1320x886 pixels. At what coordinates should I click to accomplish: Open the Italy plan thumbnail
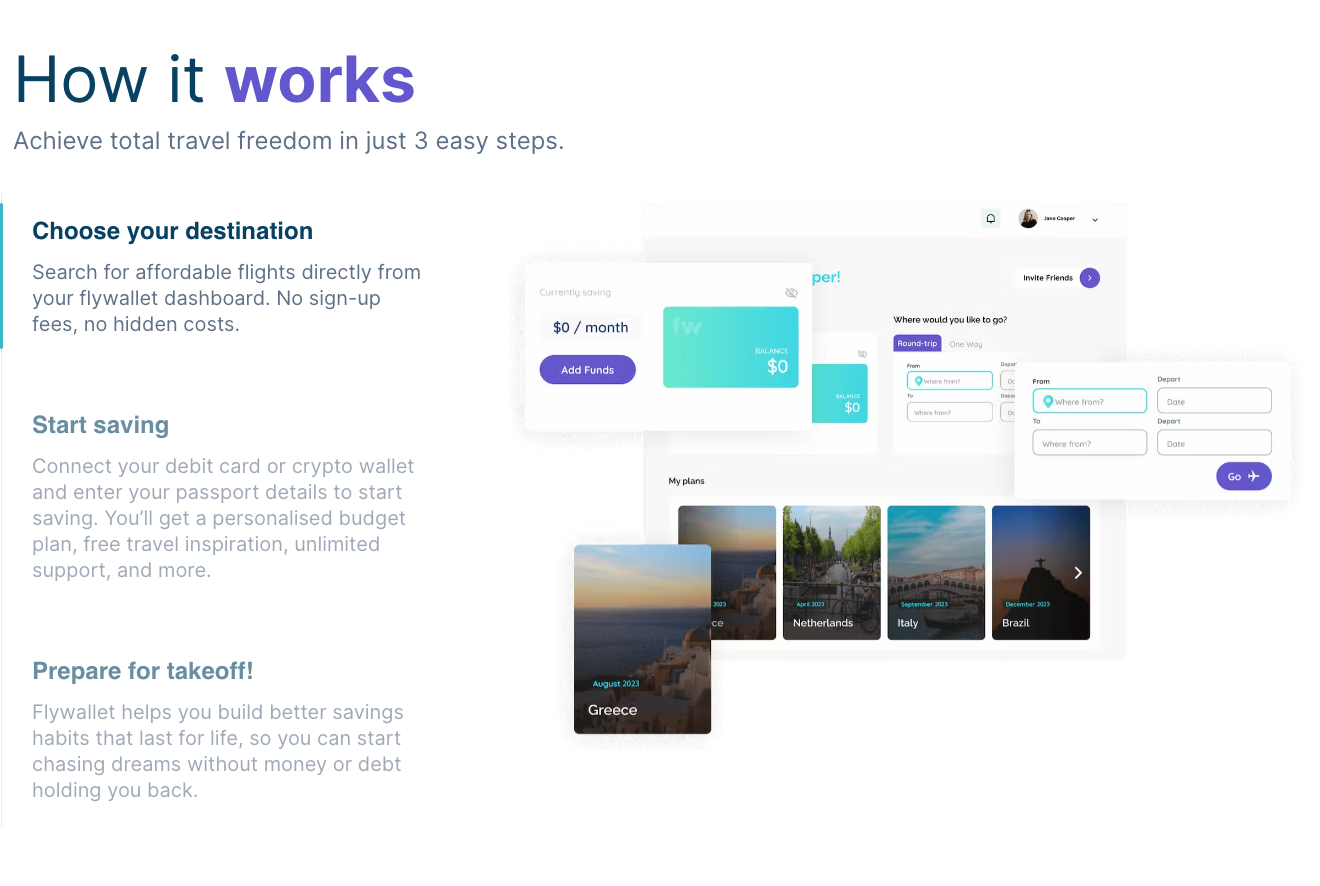936,573
